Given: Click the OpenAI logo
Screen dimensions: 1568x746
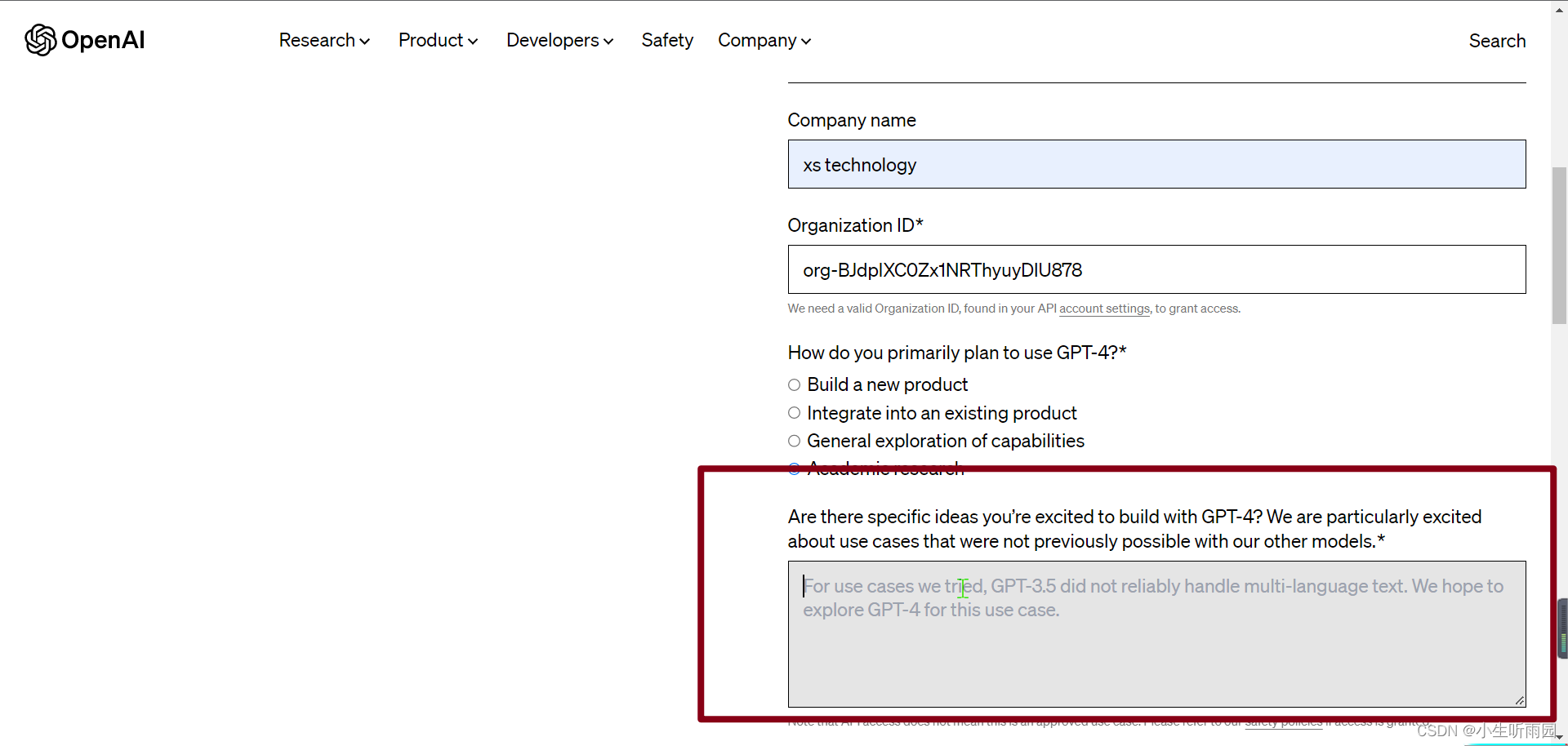Looking at the screenshot, I should [85, 40].
